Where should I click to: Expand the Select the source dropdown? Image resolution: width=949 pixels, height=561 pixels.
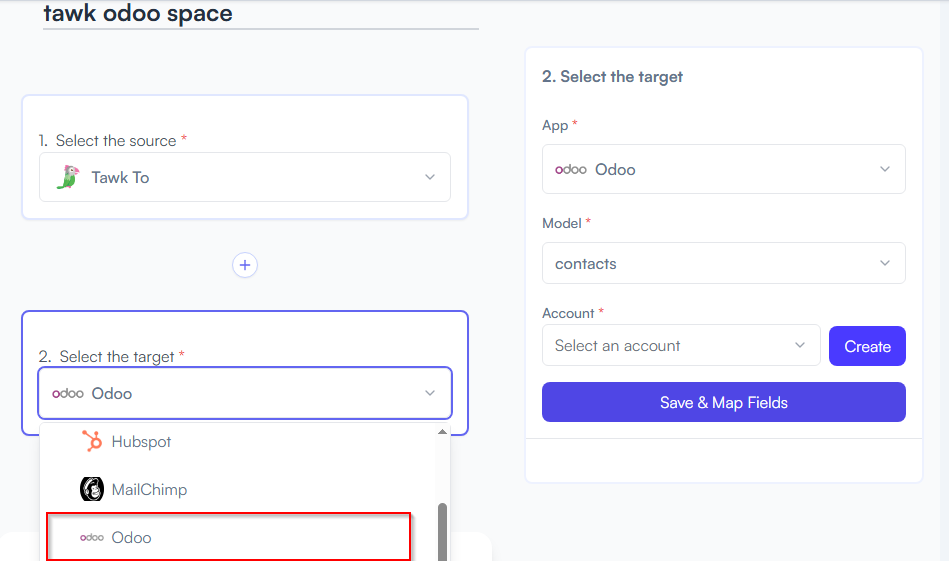(x=245, y=177)
